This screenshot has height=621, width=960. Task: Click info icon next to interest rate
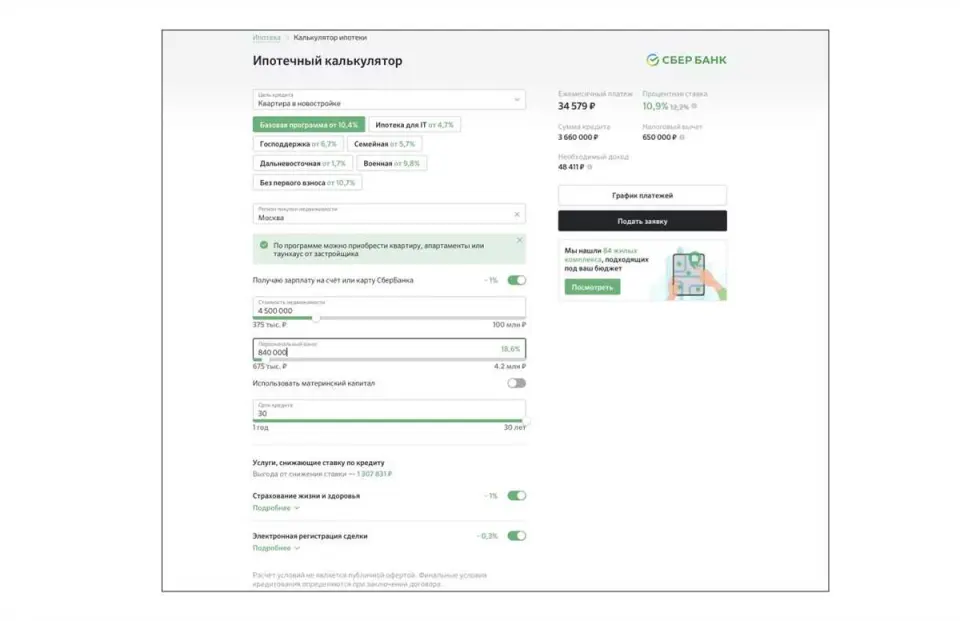coord(694,107)
